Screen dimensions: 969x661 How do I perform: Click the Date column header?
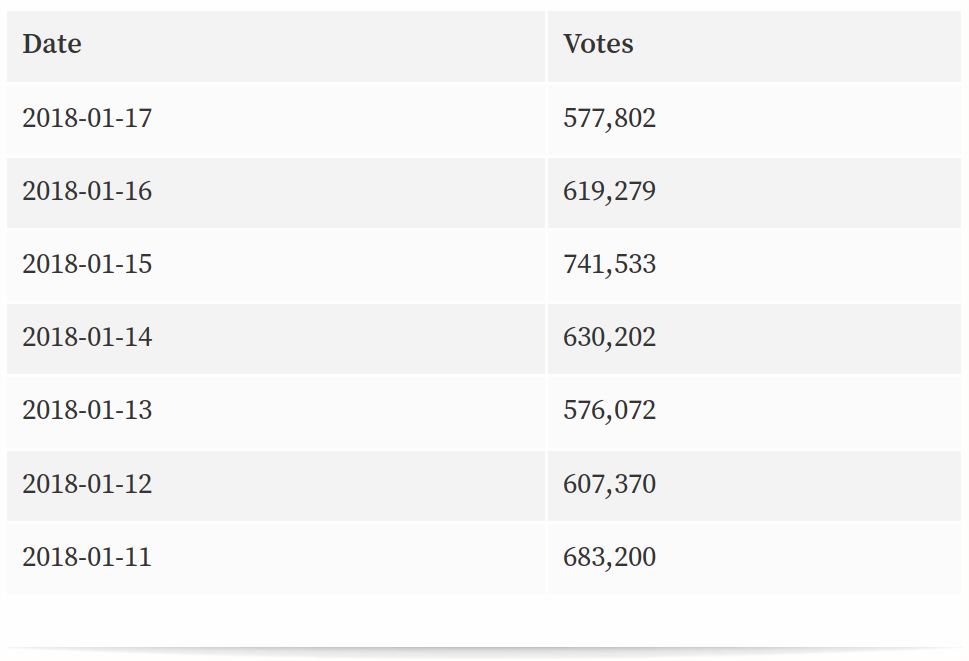click(276, 46)
